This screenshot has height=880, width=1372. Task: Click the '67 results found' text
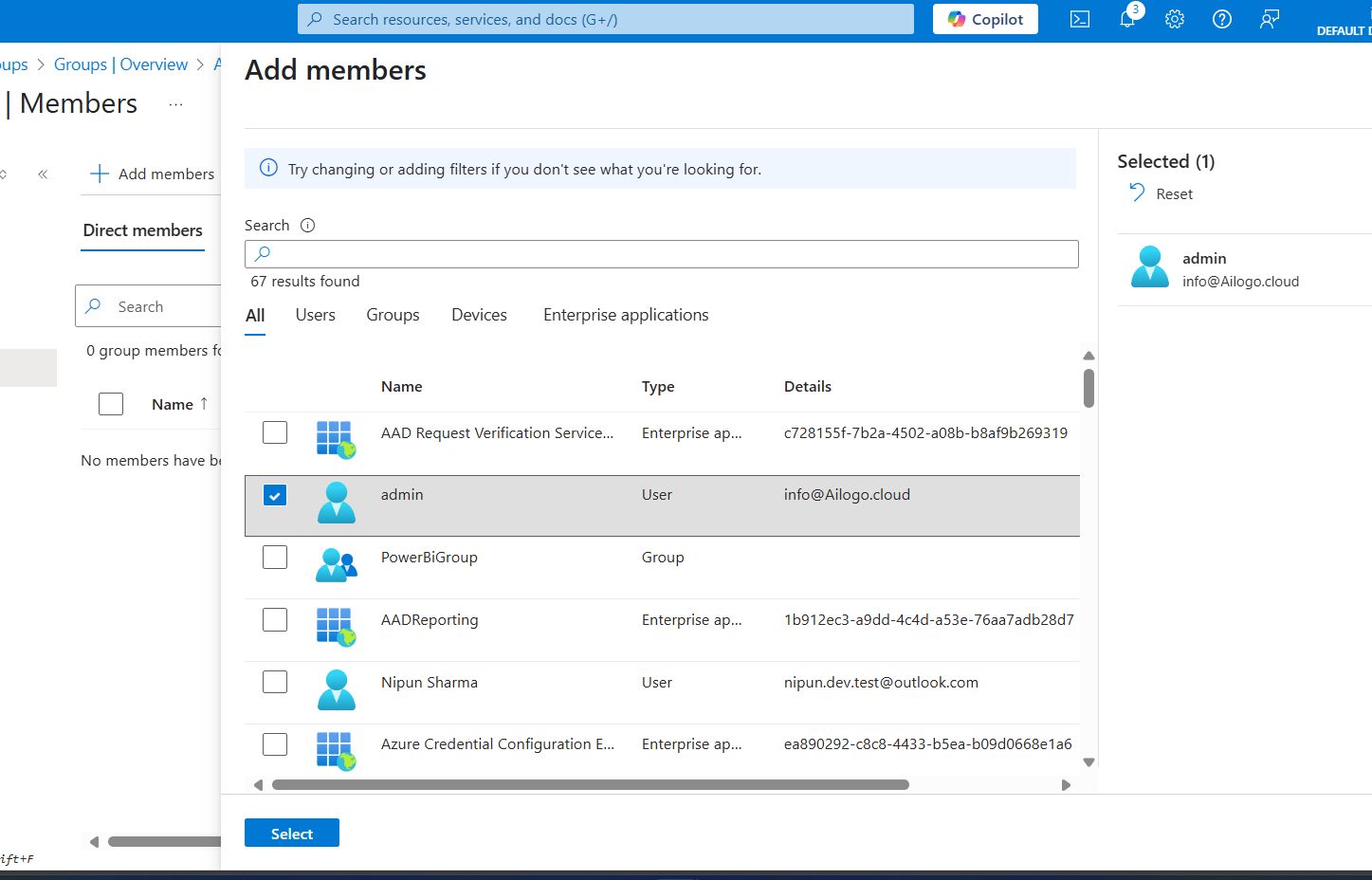coord(305,281)
